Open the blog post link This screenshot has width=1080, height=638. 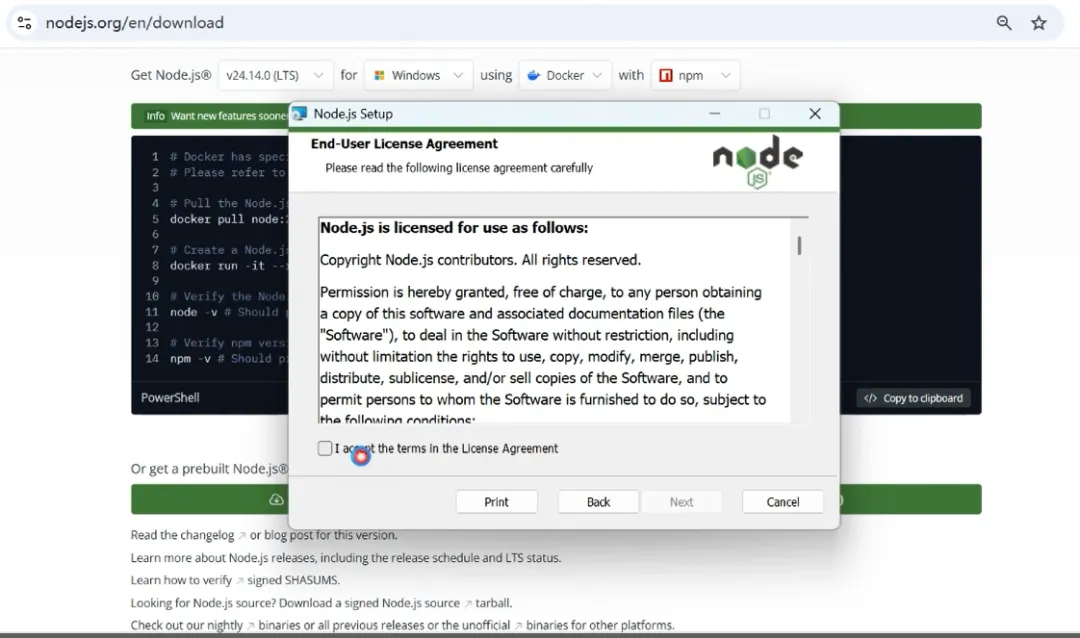point(288,535)
